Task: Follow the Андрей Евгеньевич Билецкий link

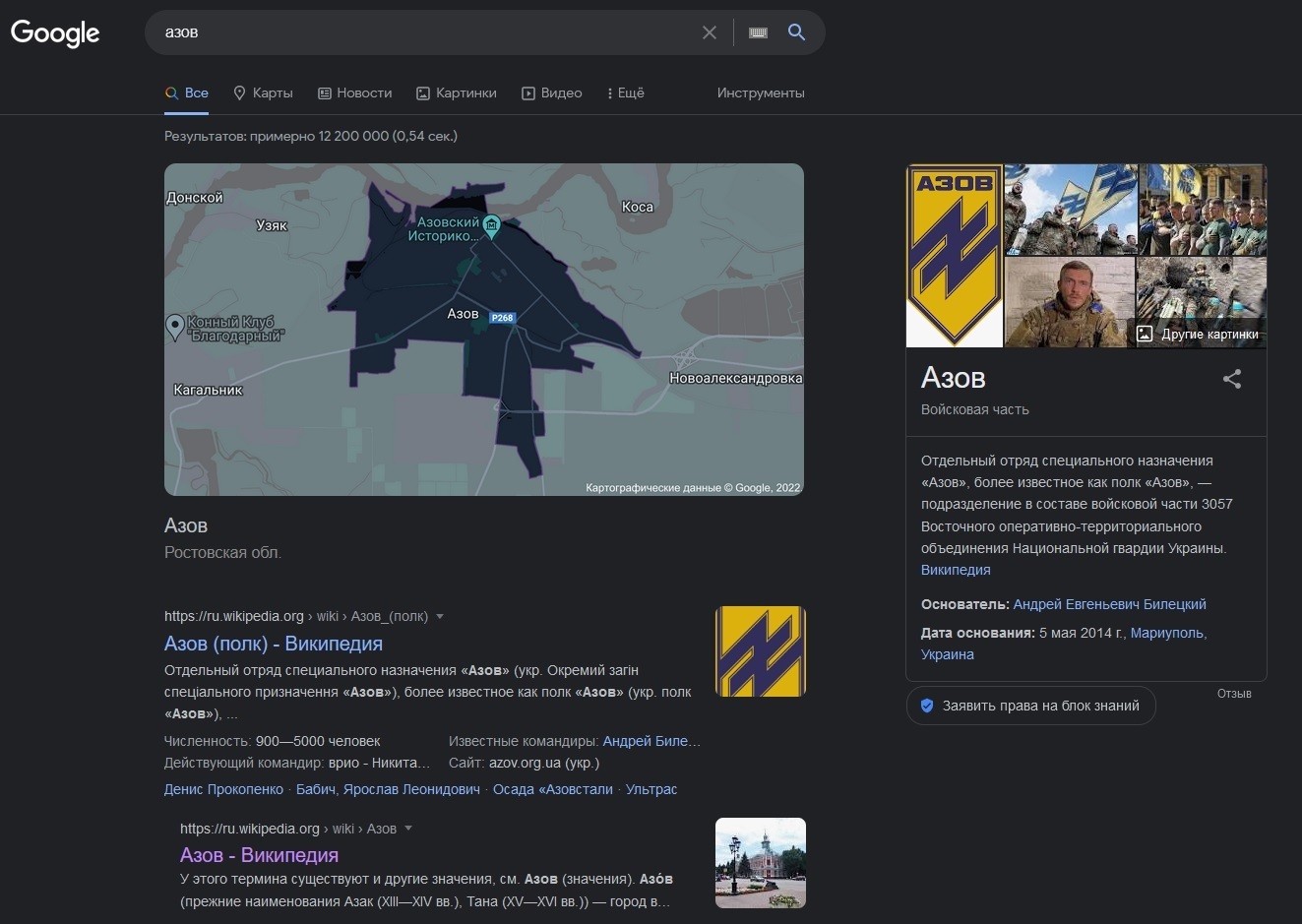Action: pos(1109,604)
